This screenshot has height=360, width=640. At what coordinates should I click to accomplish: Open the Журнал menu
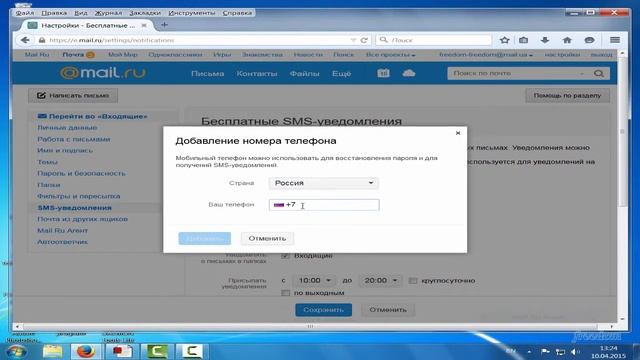tap(108, 13)
